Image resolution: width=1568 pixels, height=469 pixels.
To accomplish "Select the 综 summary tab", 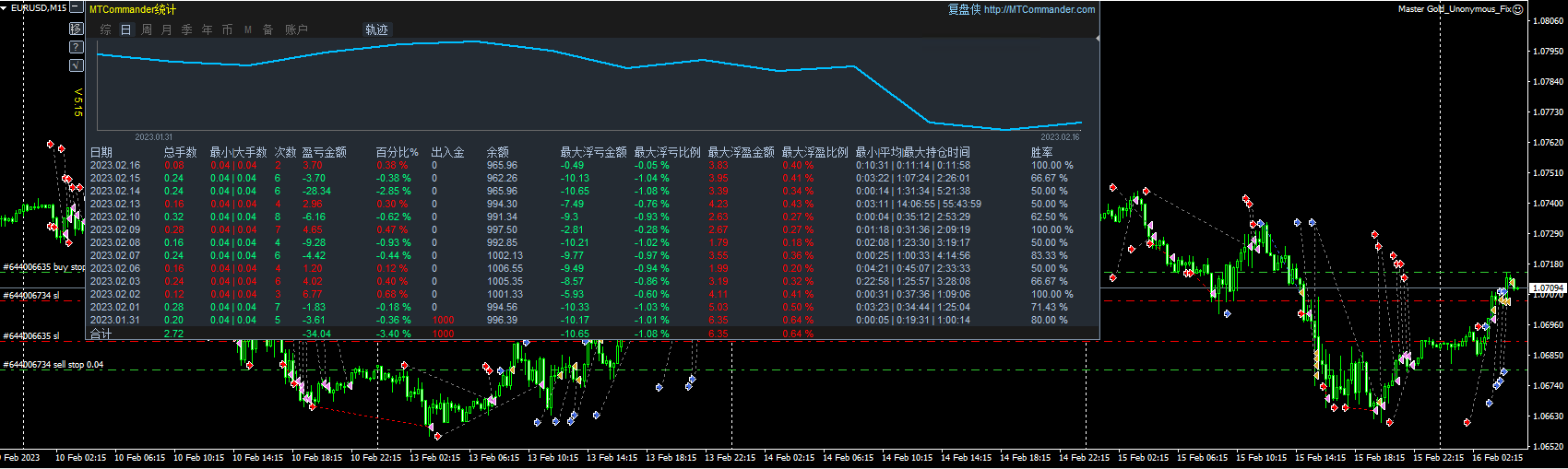I will [106, 29].
